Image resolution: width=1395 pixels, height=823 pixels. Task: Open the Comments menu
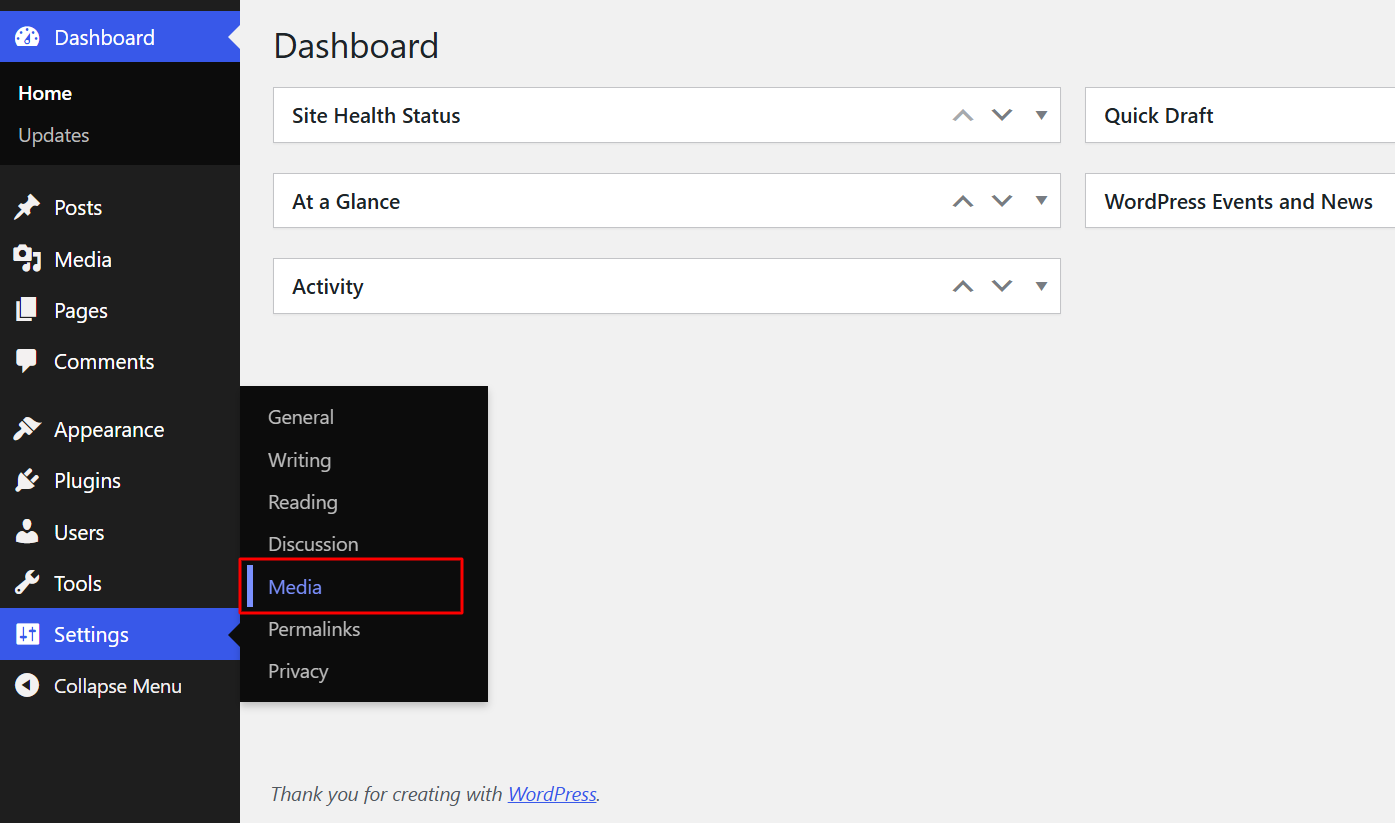(120, 362)
